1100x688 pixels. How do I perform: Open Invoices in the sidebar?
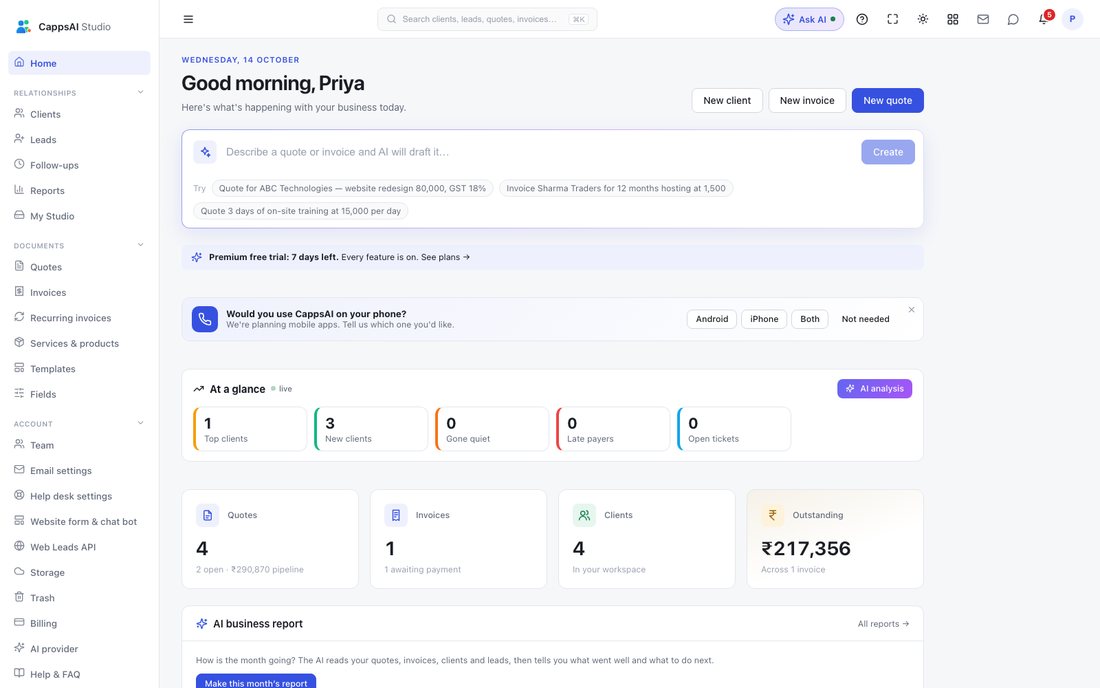point(79,292)
